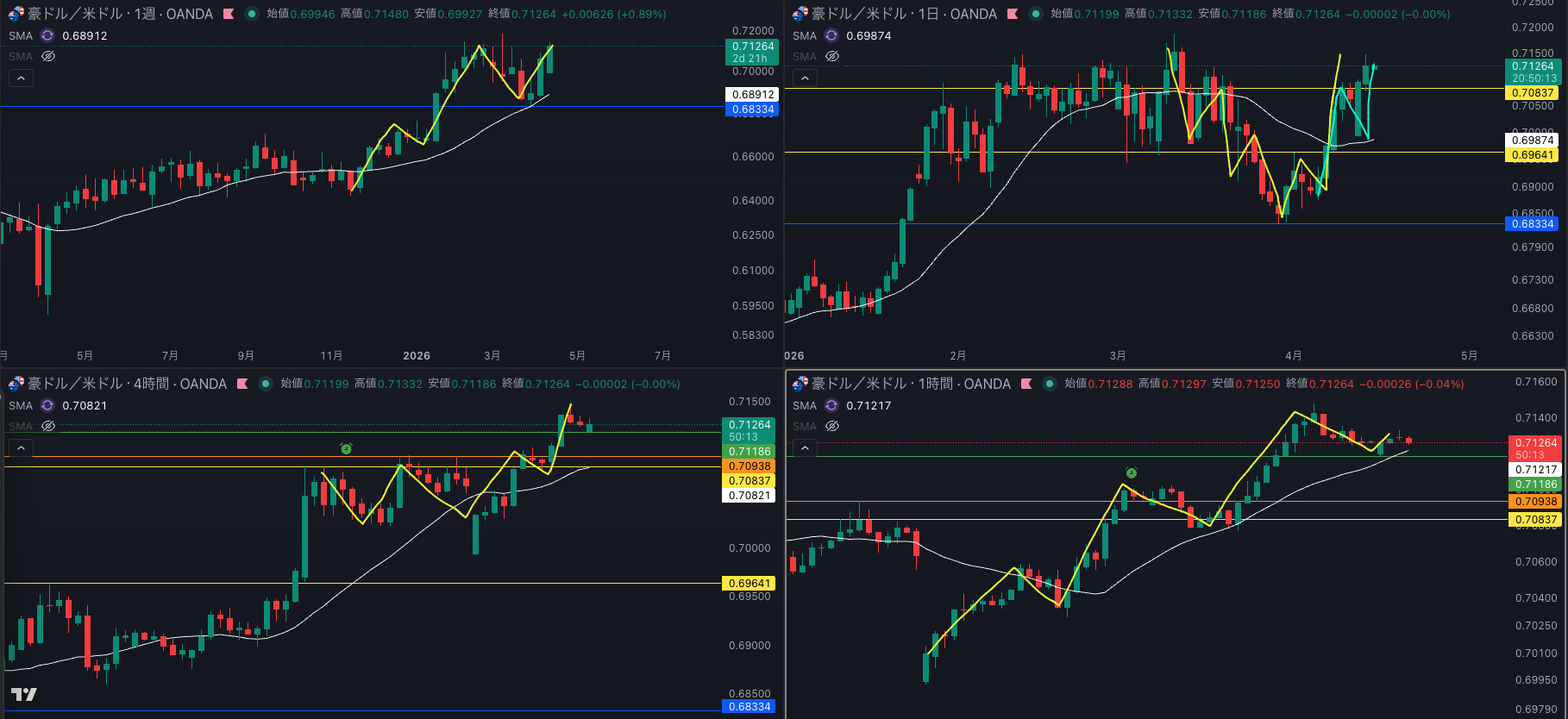The image size is (1568, 719).
Task: Unhide the second SMA on 1-hour chart
Action: (x=832, y=426)
